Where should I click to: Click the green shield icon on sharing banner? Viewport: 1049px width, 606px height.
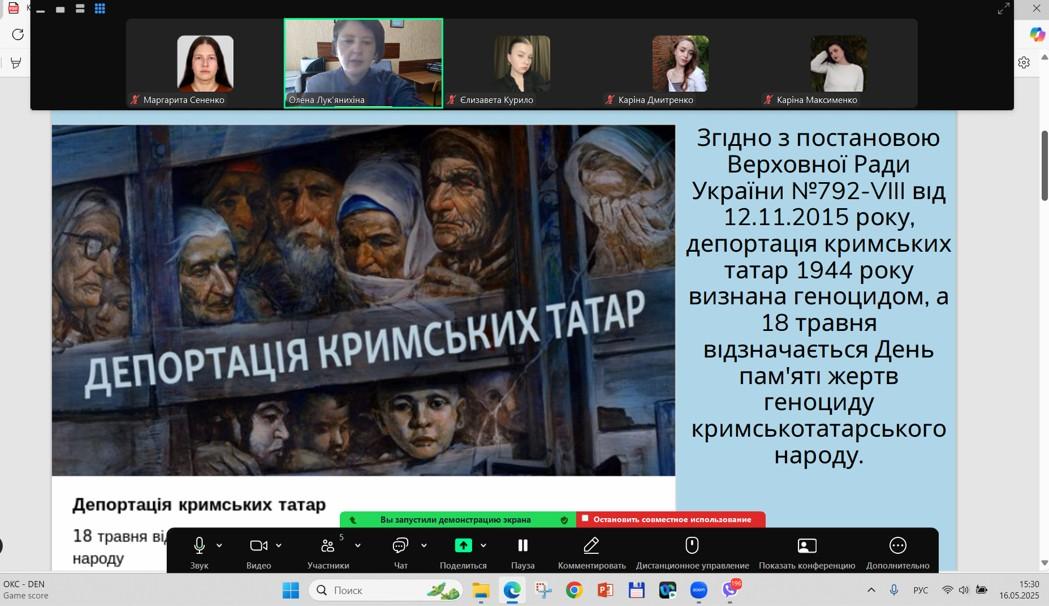coord(564,520)
